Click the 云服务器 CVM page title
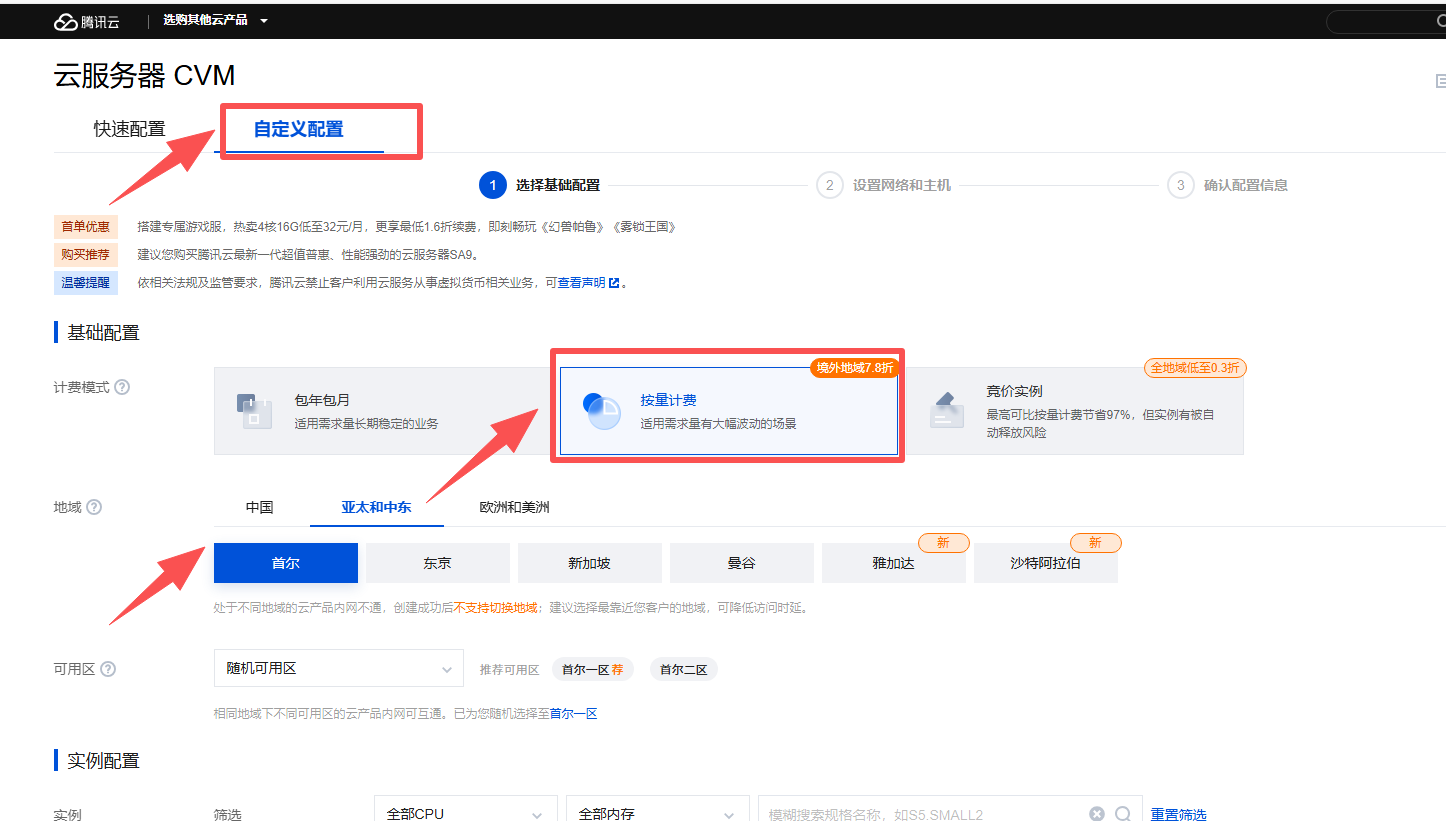 pos(145,76)
